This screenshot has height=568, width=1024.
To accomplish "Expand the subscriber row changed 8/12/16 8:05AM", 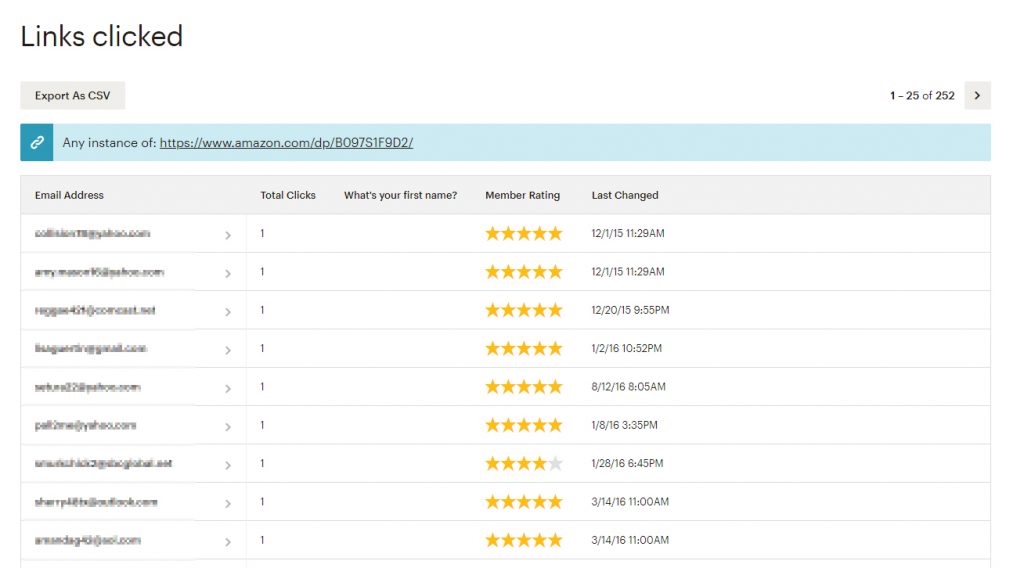I will click(228, 388).
